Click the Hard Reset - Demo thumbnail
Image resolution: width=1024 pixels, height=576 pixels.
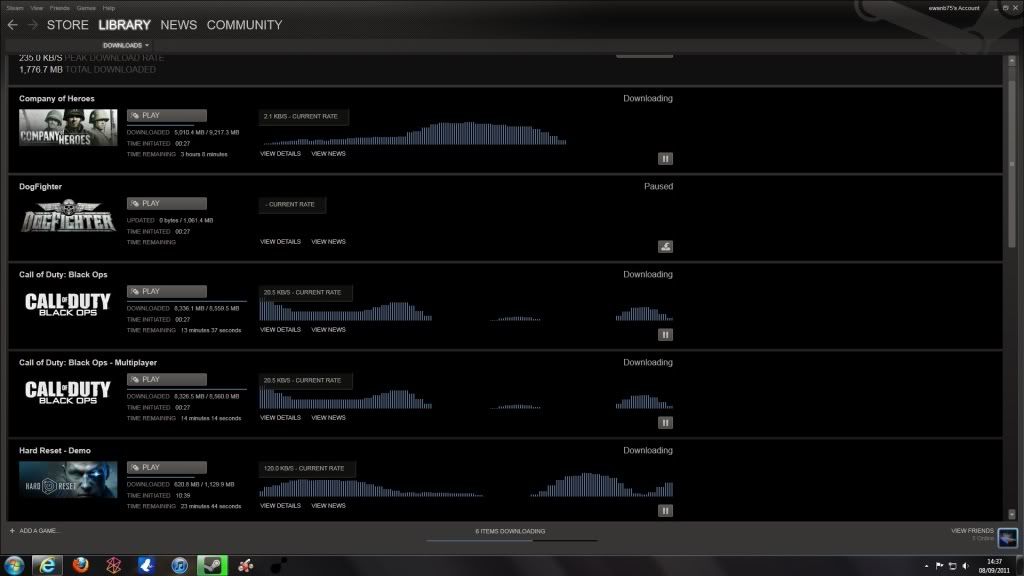tap(68, 480)
